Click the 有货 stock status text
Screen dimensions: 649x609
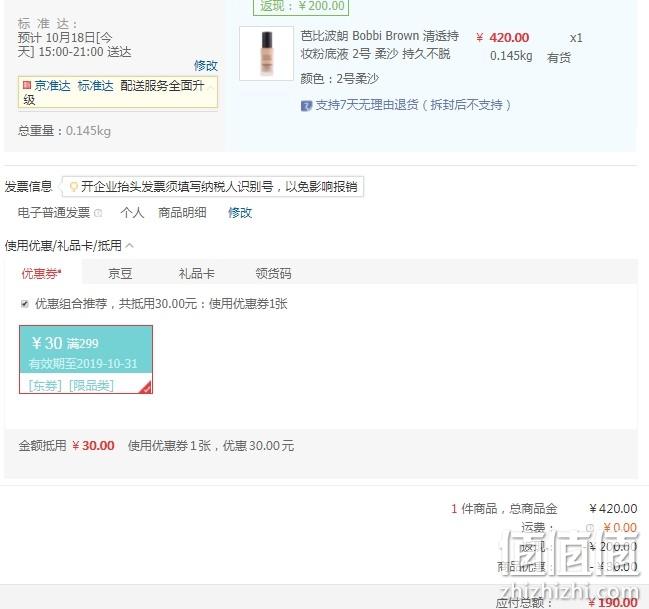[x=559, y=57]
